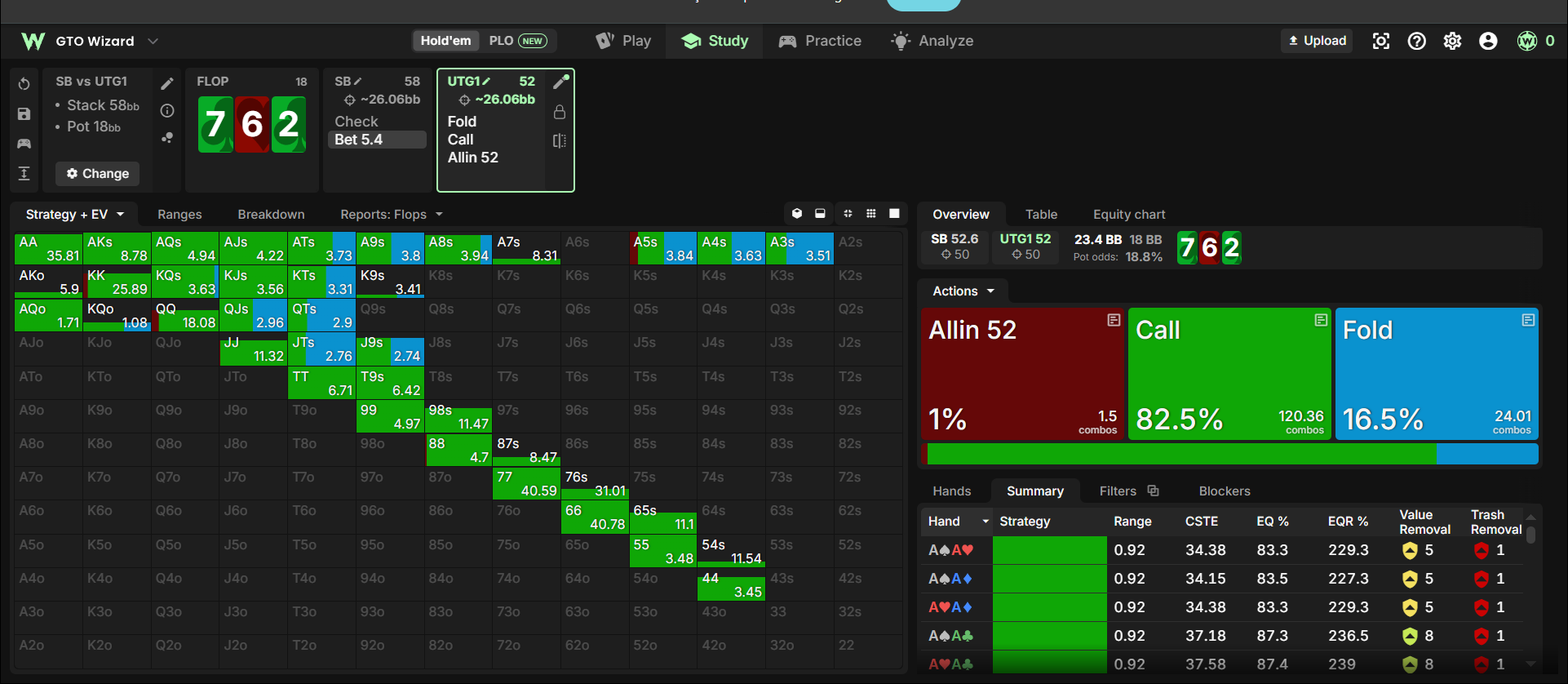Image resolution: width=1568 pixels, height=684 pixels.
Task: Select the compact four-squares grid view
Action: point(848,214)
